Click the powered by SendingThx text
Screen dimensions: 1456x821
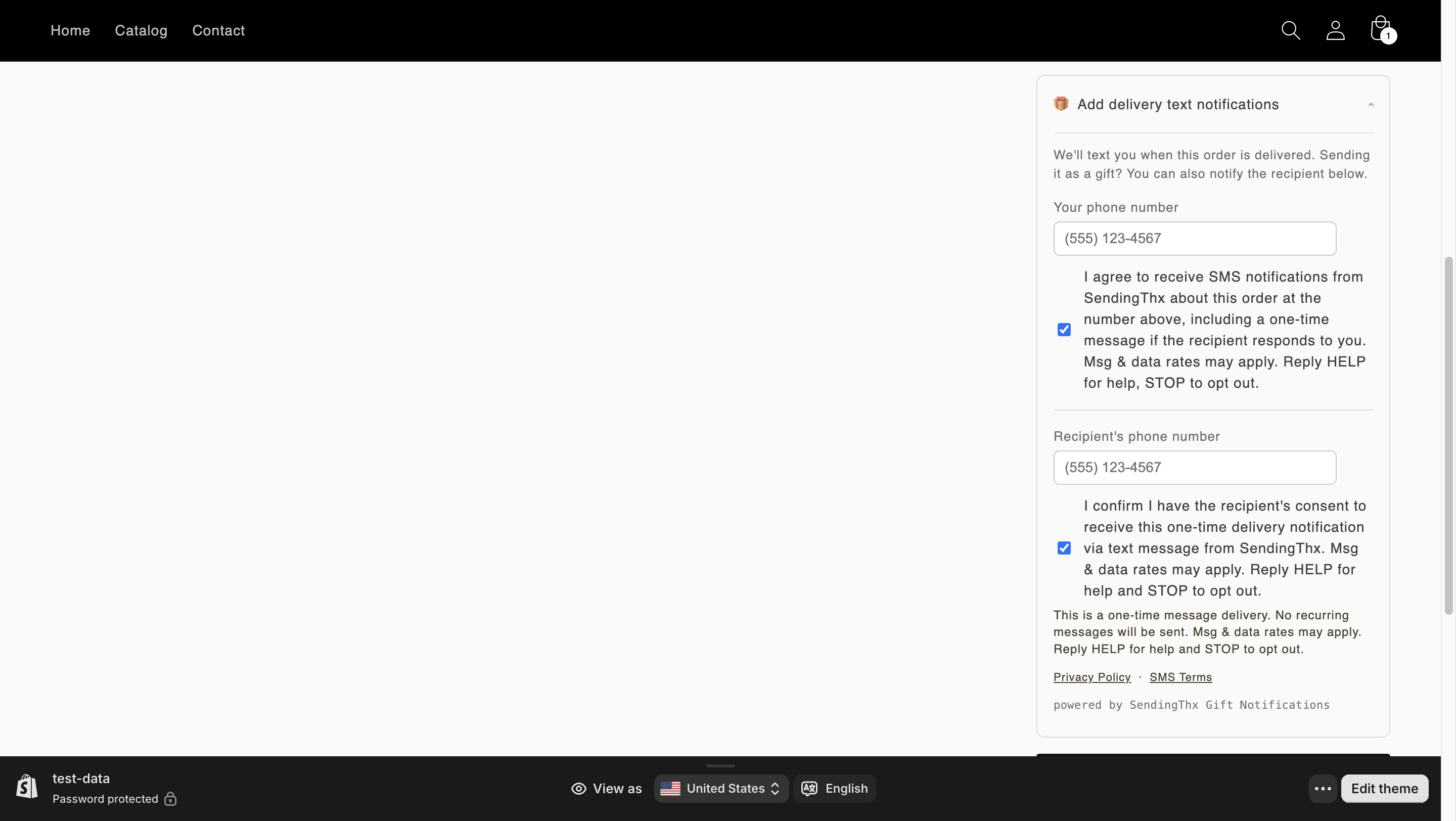(1191, 705)
